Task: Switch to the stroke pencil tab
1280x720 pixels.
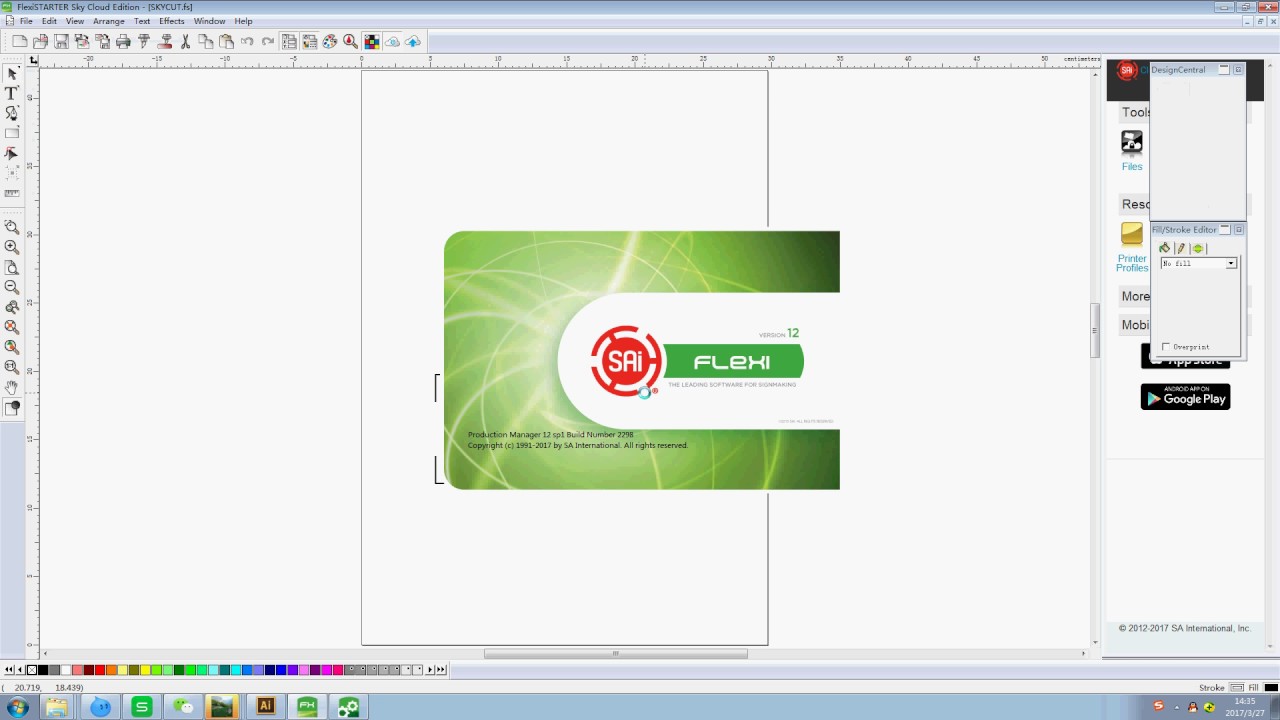Action: [1181, 248]
